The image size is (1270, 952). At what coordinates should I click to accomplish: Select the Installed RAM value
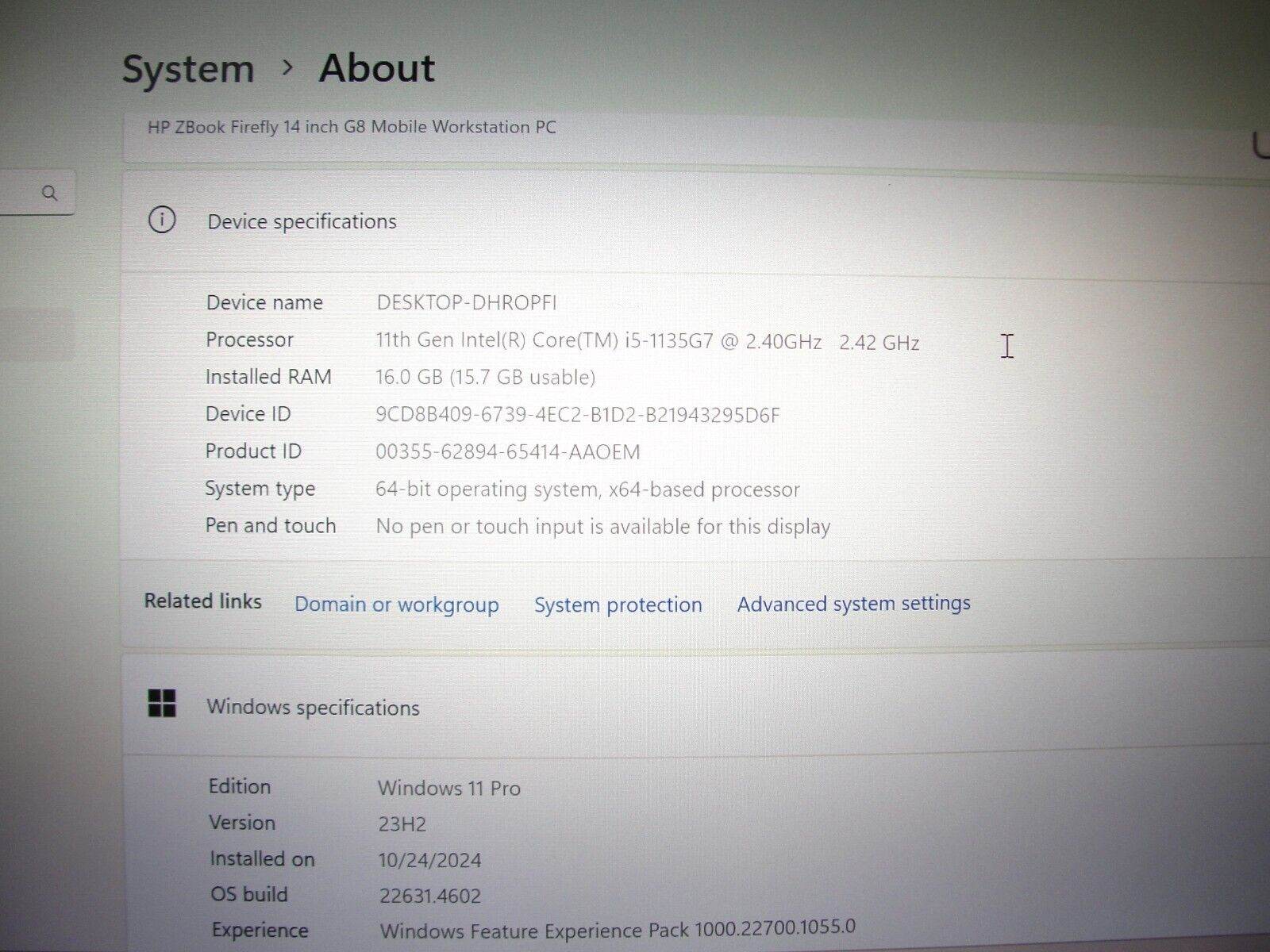(485, 378)
